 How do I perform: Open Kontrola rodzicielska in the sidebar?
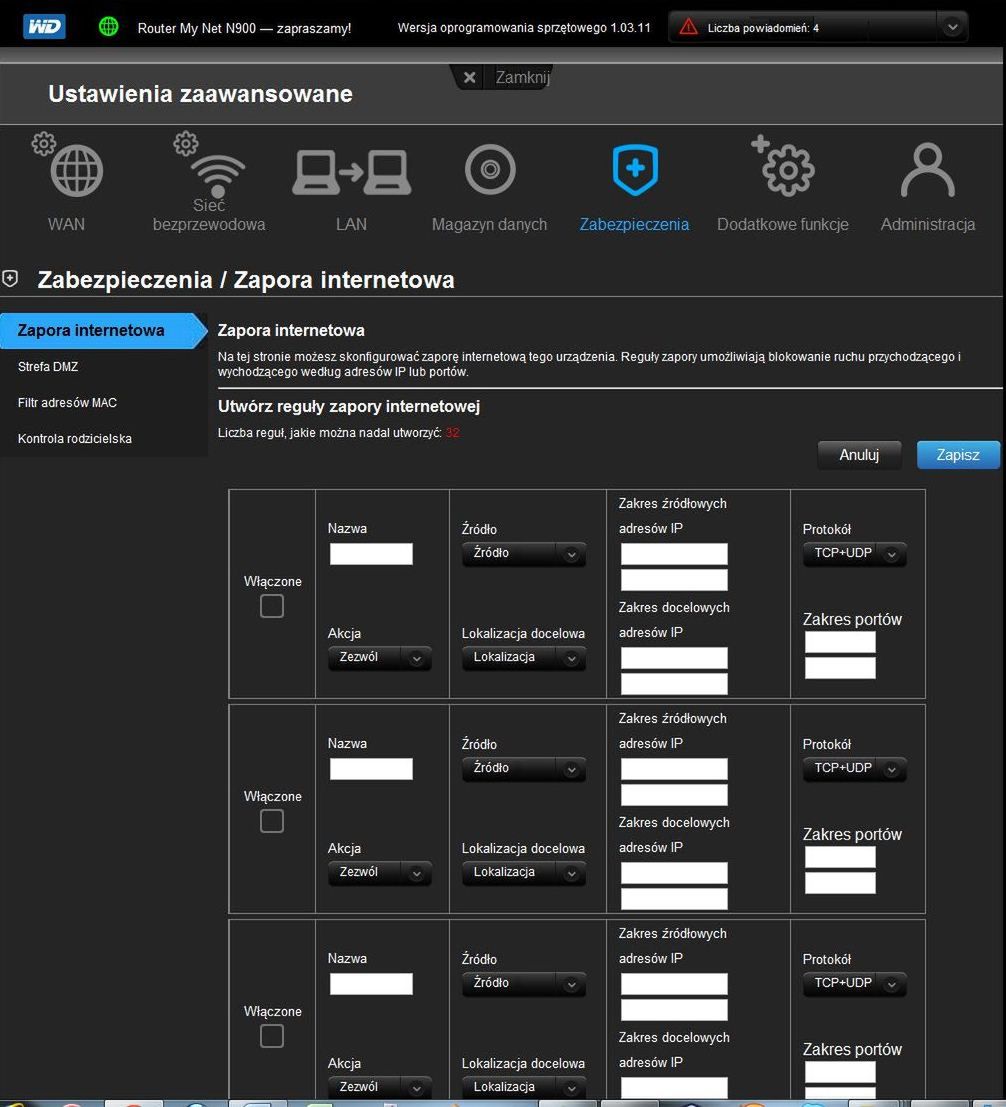tap(75, 438)
